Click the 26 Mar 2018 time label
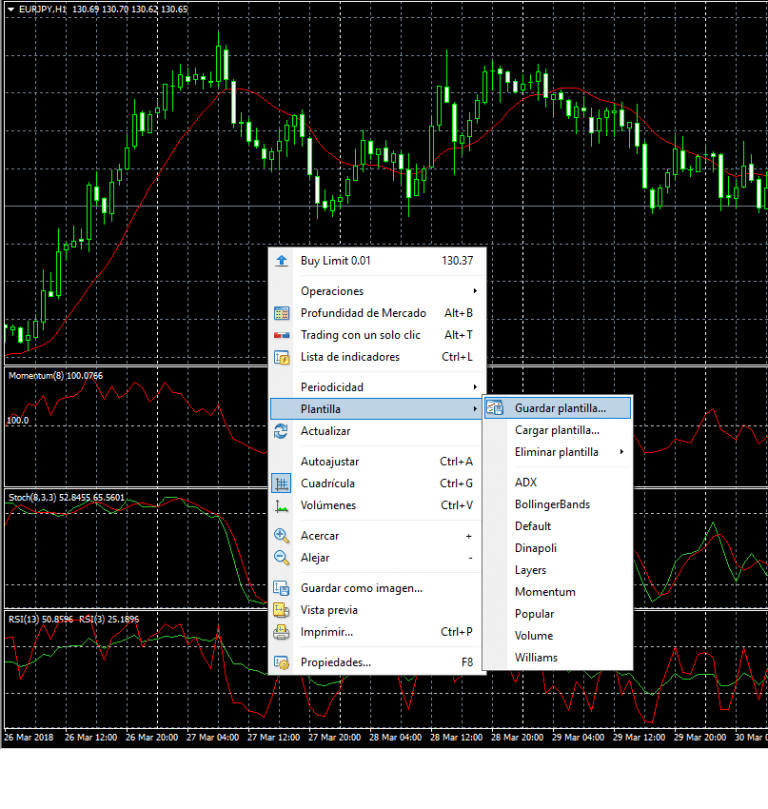 pos(29,737)
